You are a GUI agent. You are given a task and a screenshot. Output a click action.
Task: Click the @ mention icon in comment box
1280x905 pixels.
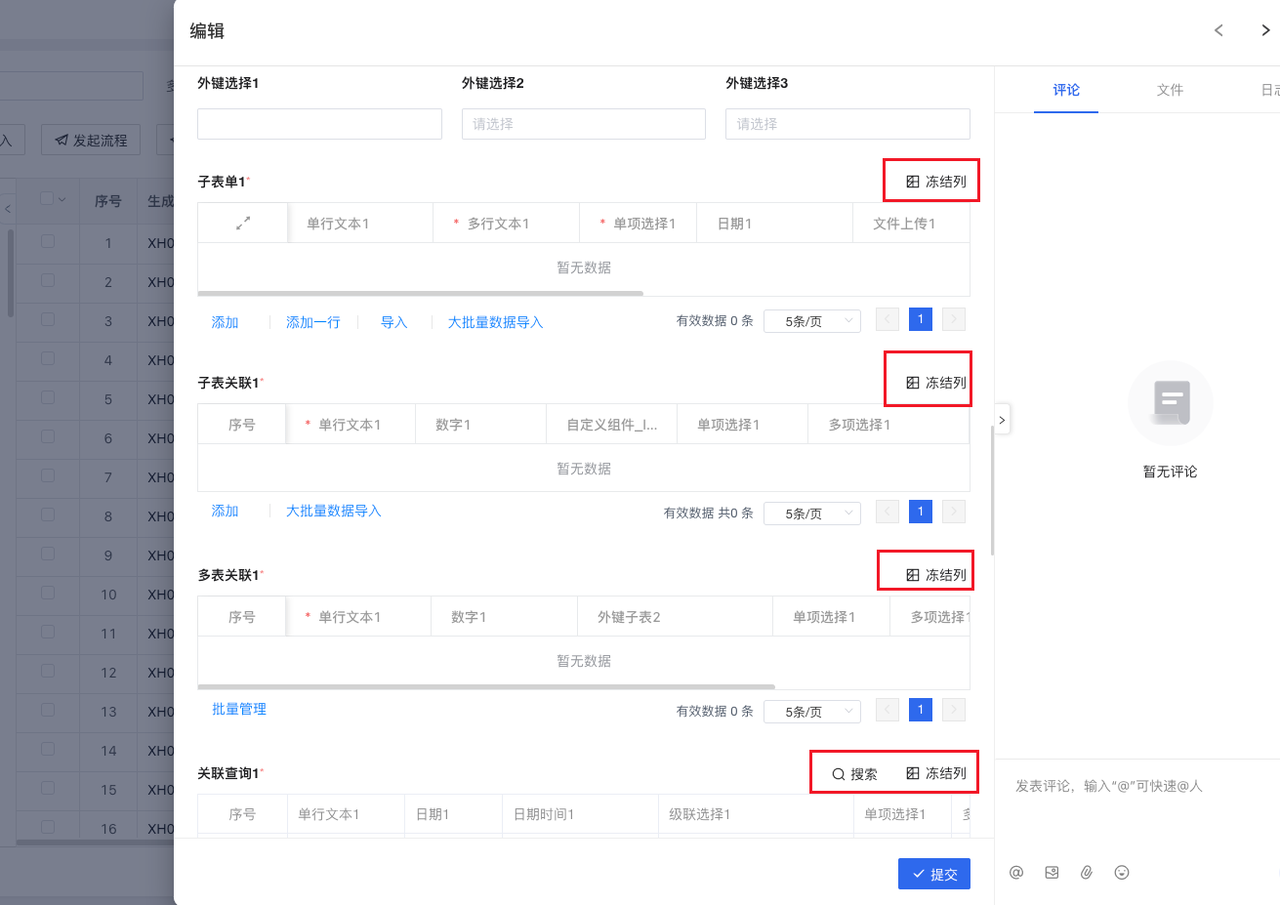point(1016,873)
